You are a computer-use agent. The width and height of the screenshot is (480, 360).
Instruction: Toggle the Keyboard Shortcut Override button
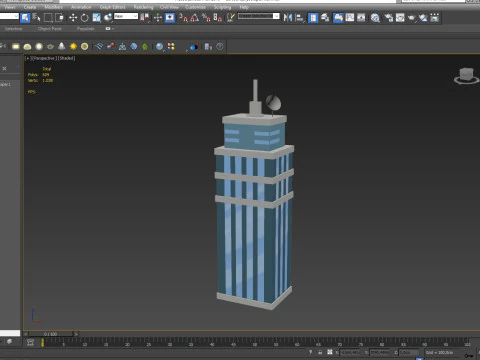pyautogui.click(x=170, y=17)
